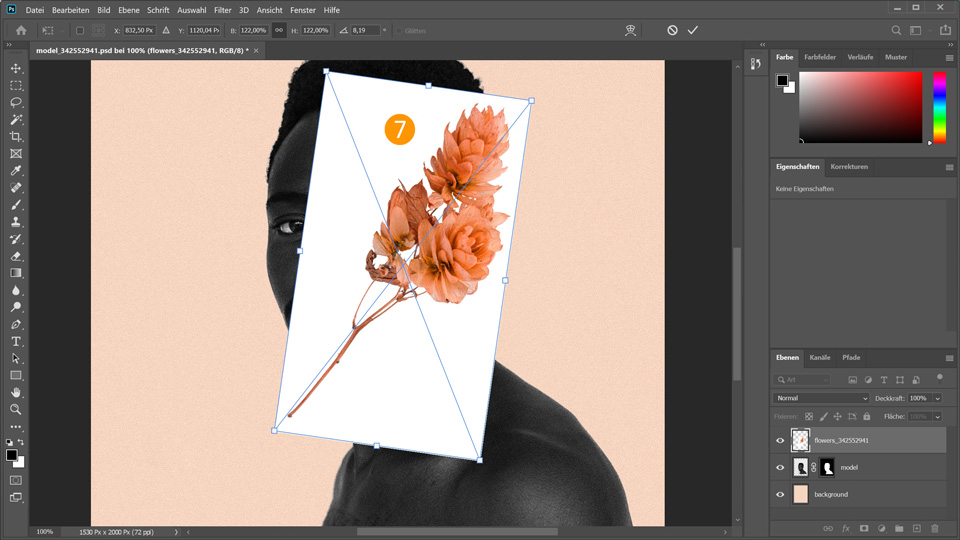Select the Rectangle shape tool
The width and height of the screenshot is (960, 540).
pos(16,375)
